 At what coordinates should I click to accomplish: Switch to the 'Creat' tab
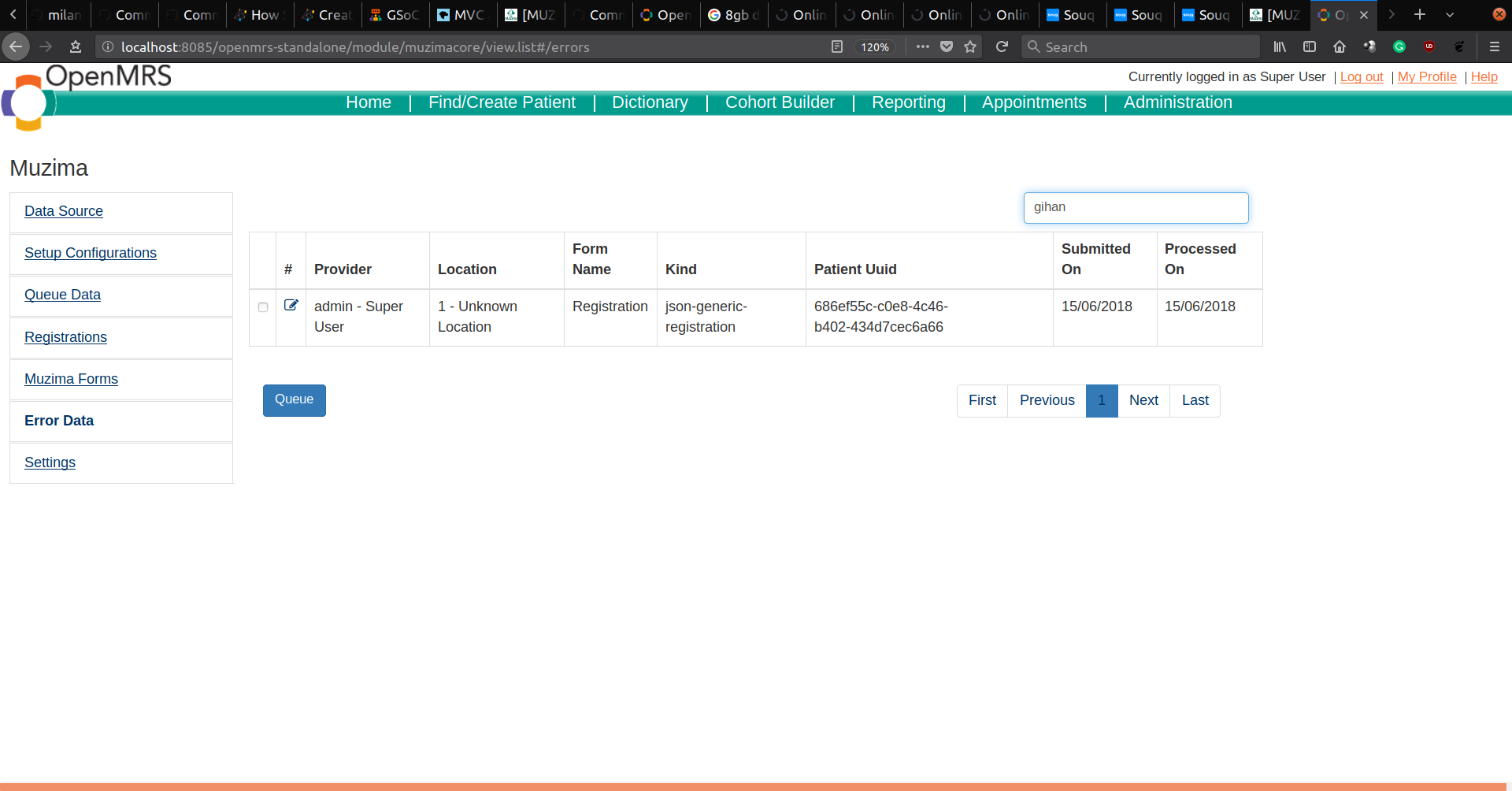[x=328, y=14]
